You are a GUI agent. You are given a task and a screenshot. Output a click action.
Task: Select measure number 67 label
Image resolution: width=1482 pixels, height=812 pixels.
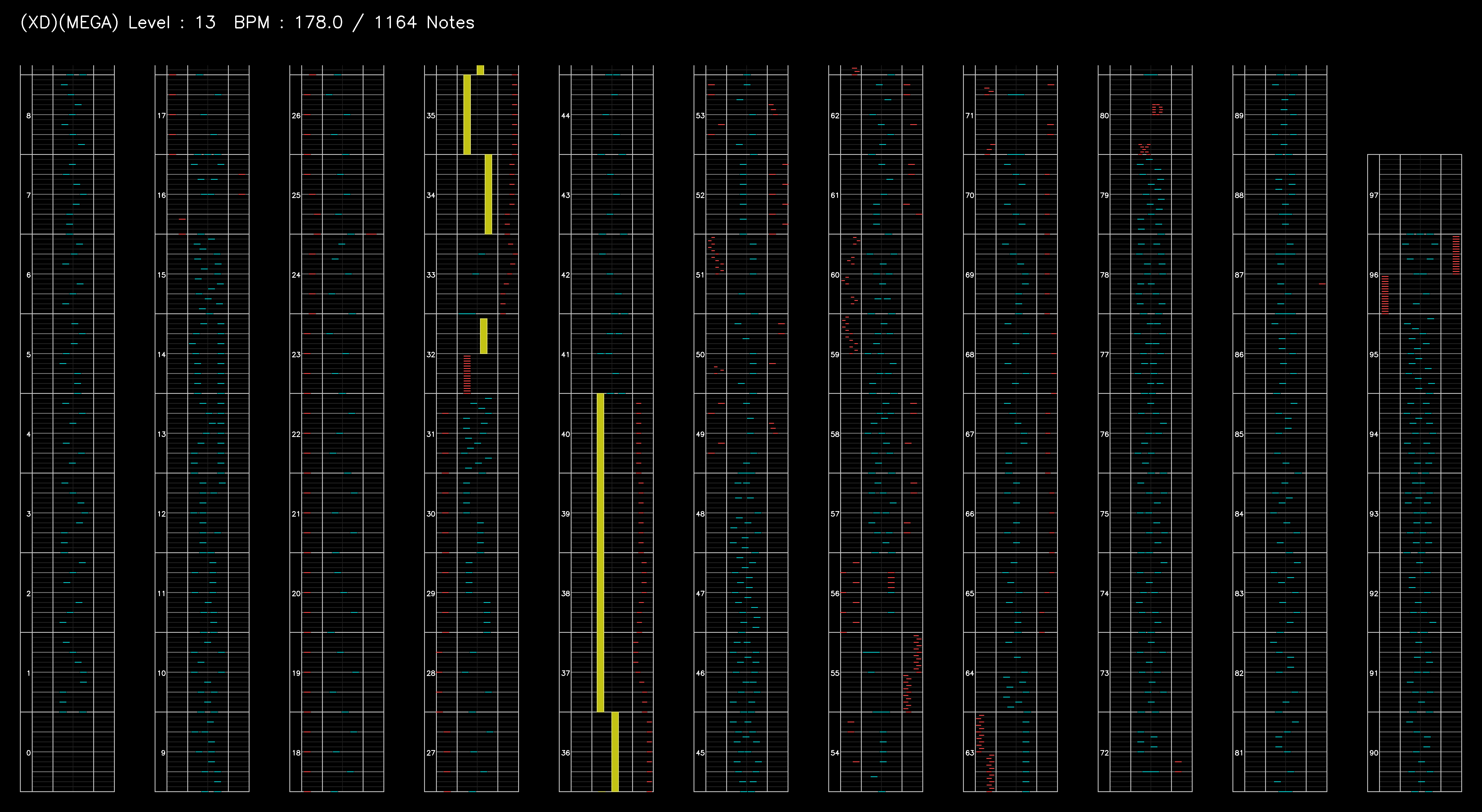point(969,434)
